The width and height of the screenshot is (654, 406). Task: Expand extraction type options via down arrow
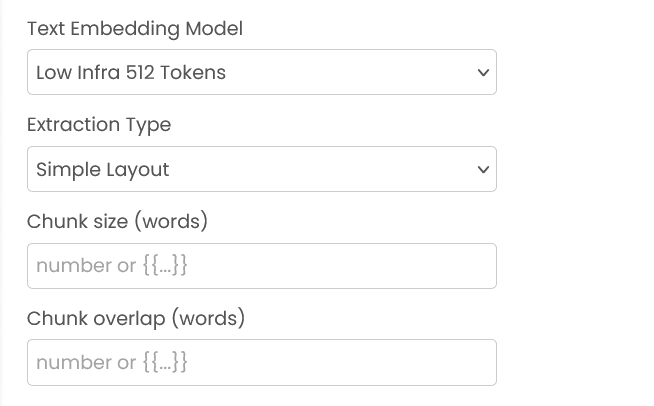click(483, 169)
